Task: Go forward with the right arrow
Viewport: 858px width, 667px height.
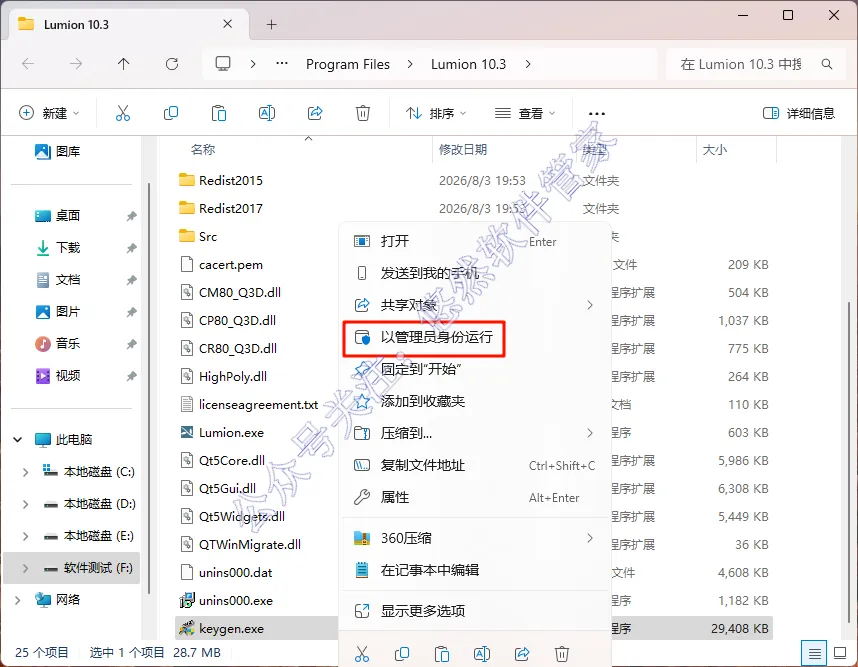Action: pos(76,64)
